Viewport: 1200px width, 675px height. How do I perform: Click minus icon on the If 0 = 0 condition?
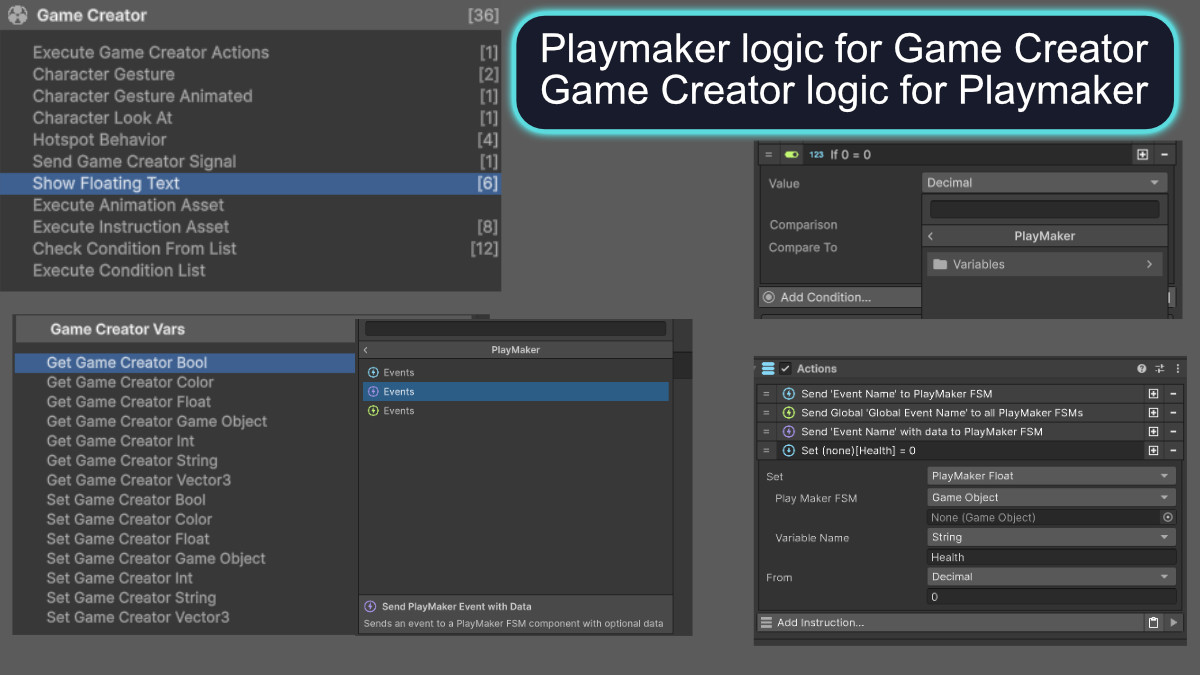pyautogui.click(x=1164, y=155)
